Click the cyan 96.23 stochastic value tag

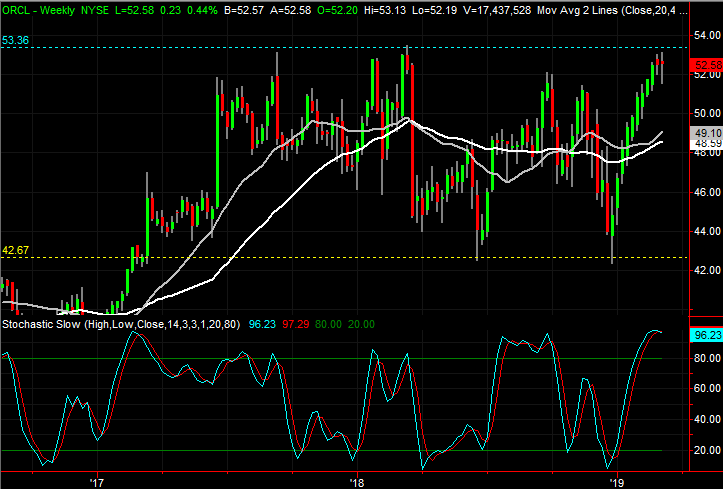[705, 335]
